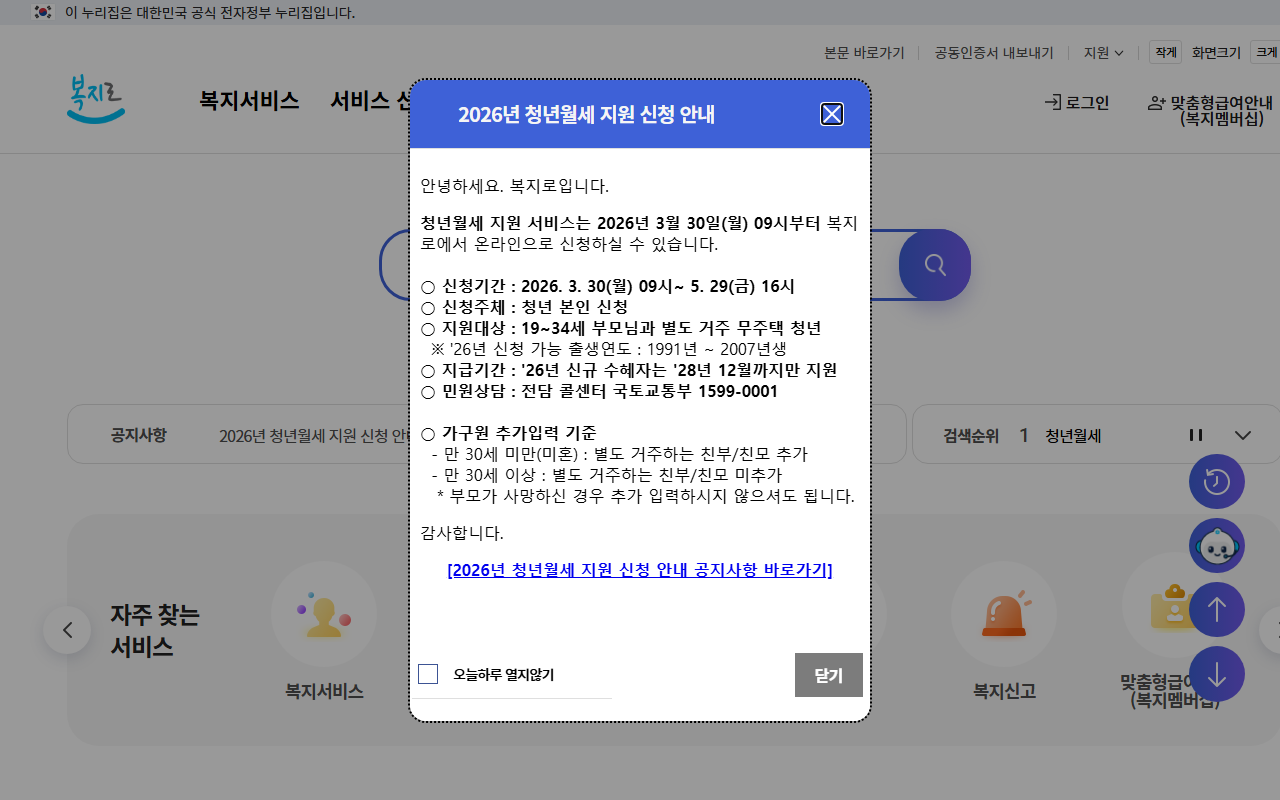Select the 복지서비스 person icon
Viewport: 1280px width, 800px height.
[x=323, y=615]
